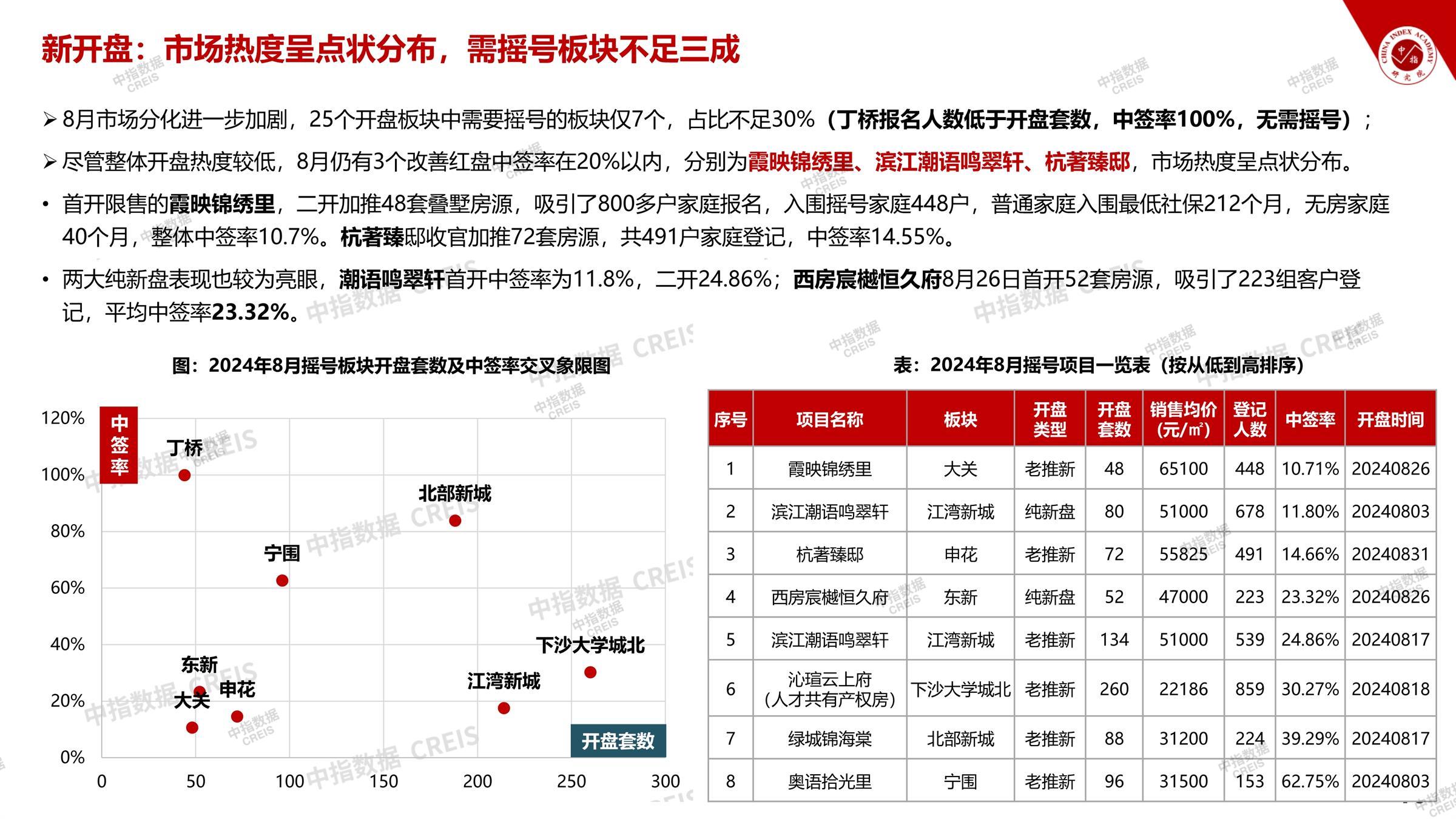Click the 62.75% lottery rate cell
This screenshot has height=819, width=1456.
pyautogui.click(x=1310, y=781)
